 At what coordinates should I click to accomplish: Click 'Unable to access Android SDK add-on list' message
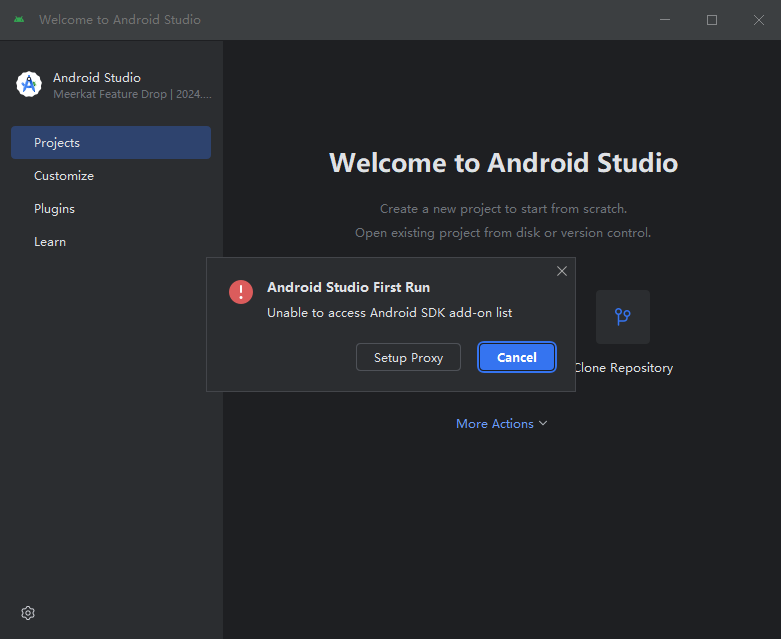click(x=390, y=313)
